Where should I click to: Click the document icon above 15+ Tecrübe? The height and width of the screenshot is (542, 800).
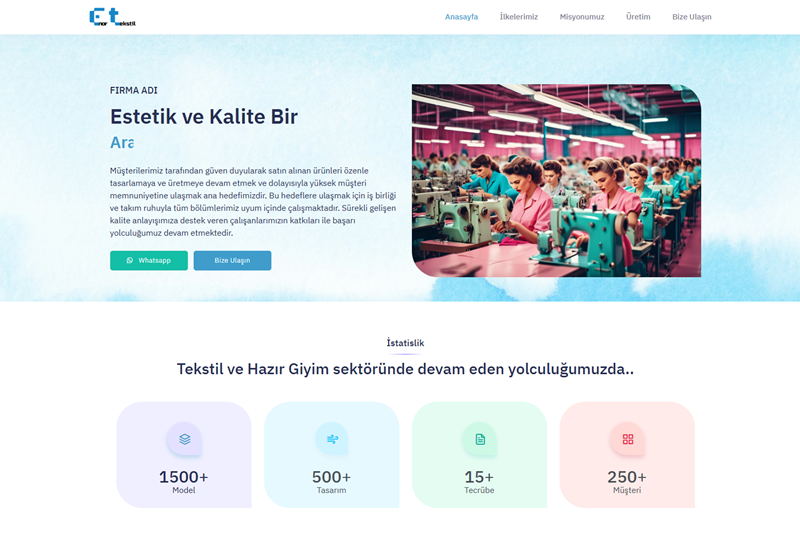[480, 439]
